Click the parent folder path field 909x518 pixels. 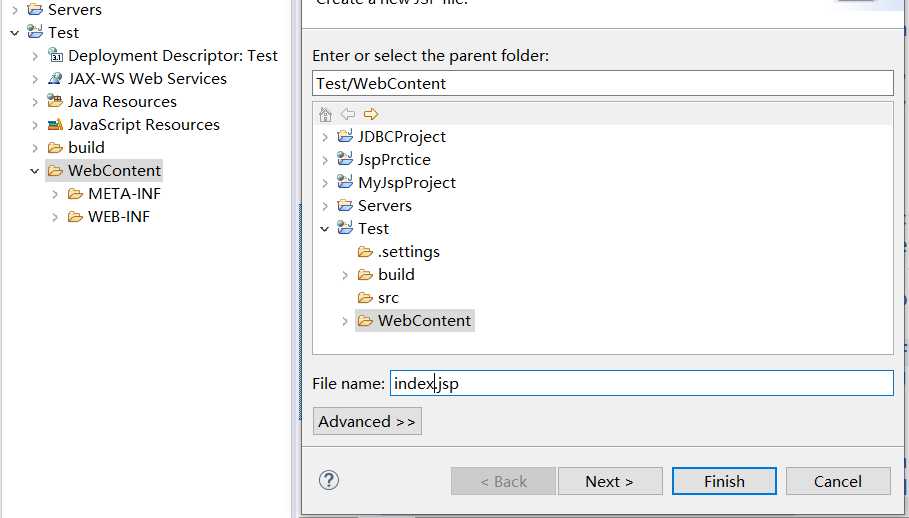pos(603,83)
